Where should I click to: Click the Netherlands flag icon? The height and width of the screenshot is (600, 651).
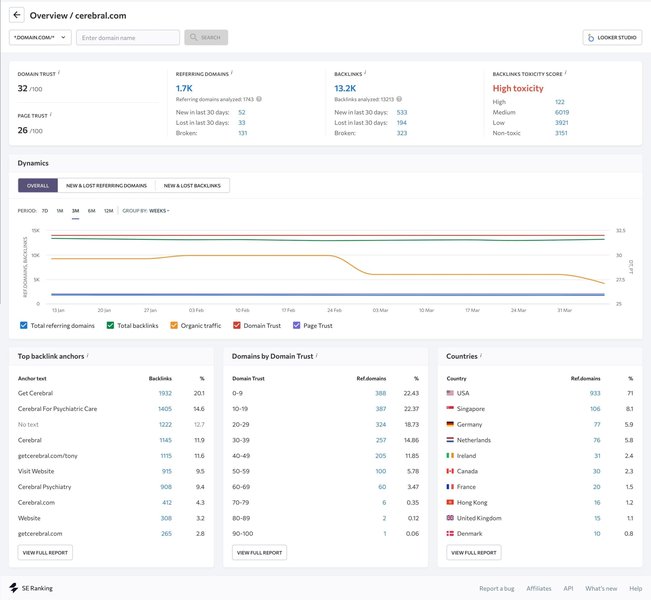[450, 440]
